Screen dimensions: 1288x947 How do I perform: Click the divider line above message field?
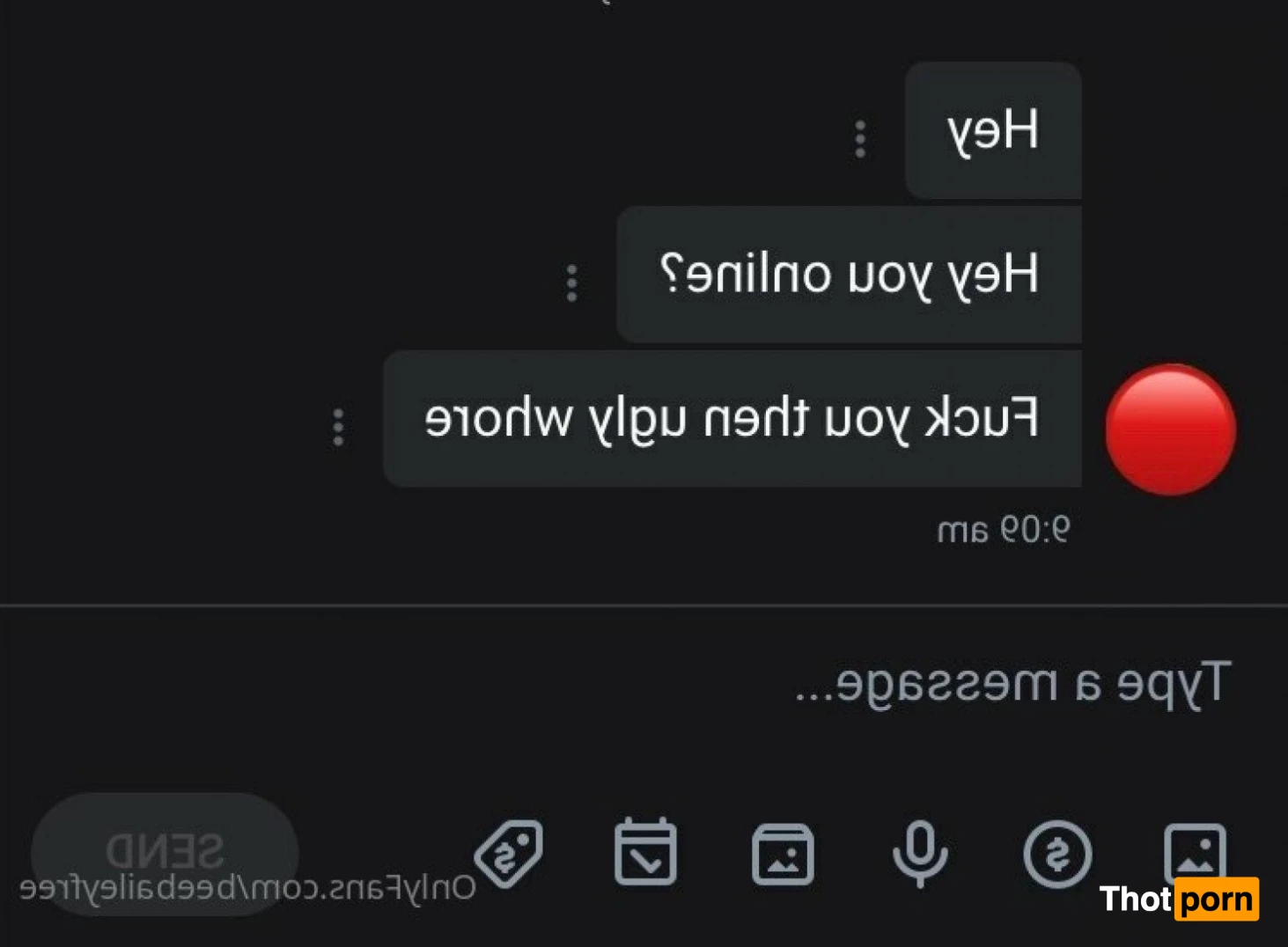click(x=644, y=606)
